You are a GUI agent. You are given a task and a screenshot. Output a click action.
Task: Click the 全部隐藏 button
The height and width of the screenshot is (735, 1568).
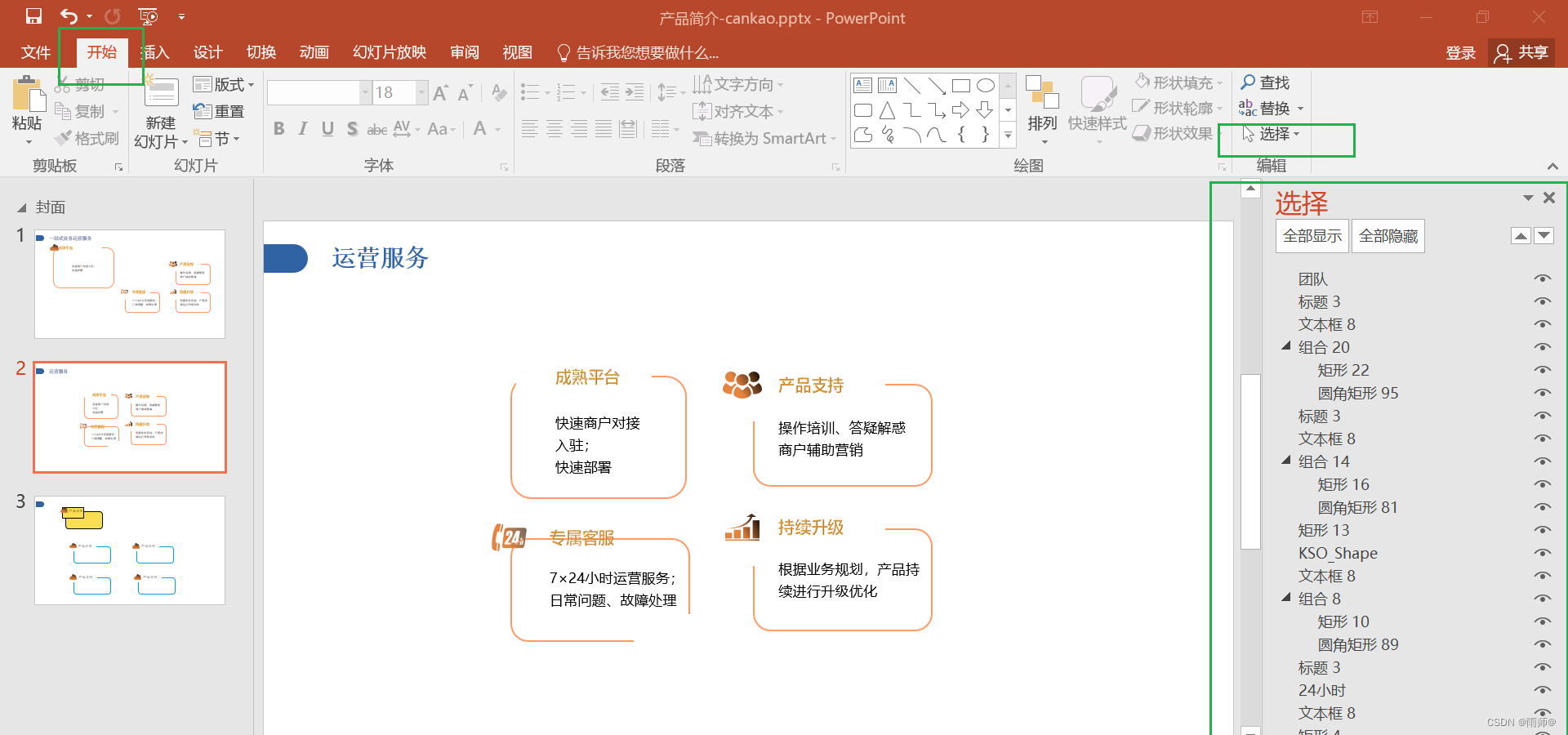[x=1388, y=236]
